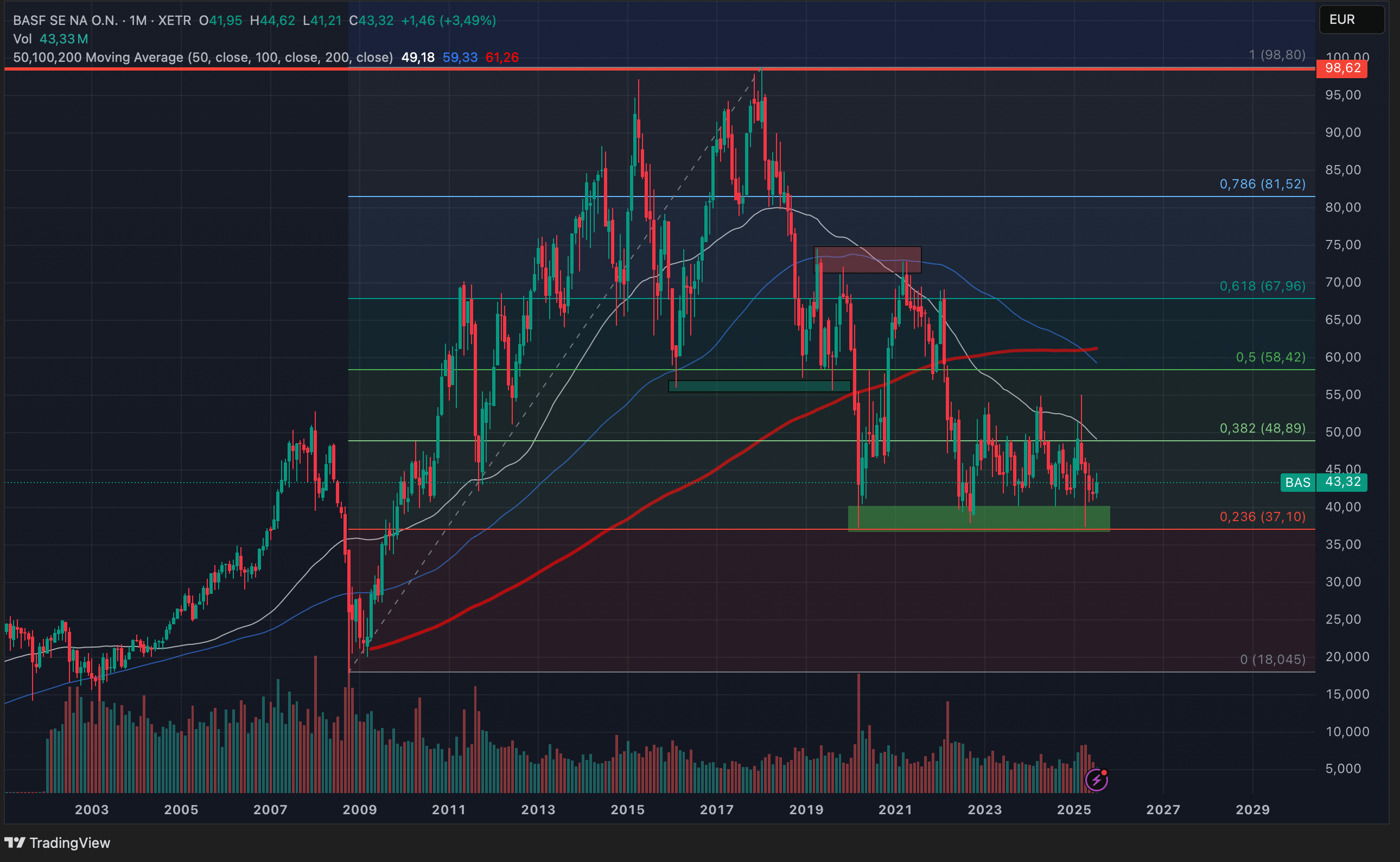Click the 2025 label on time axis

coord(1073,809)
